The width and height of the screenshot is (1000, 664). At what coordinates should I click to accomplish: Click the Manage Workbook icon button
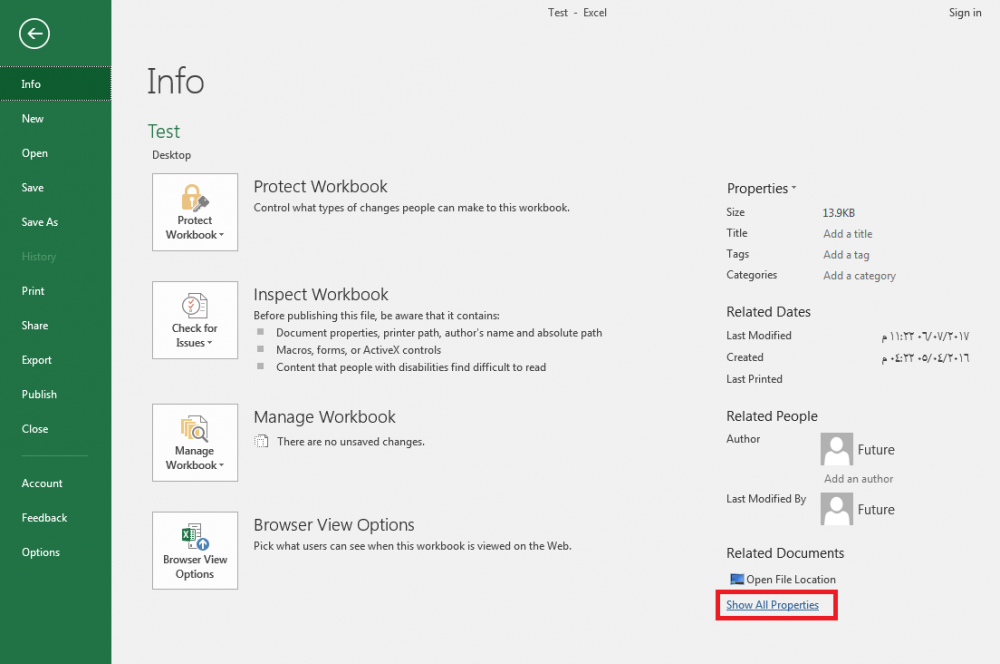[195, 443]
